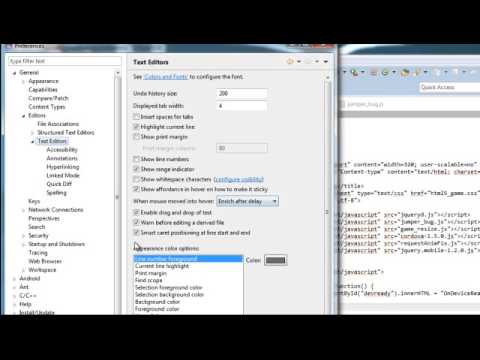Select Hyperlinking under Text Editors

63,167
